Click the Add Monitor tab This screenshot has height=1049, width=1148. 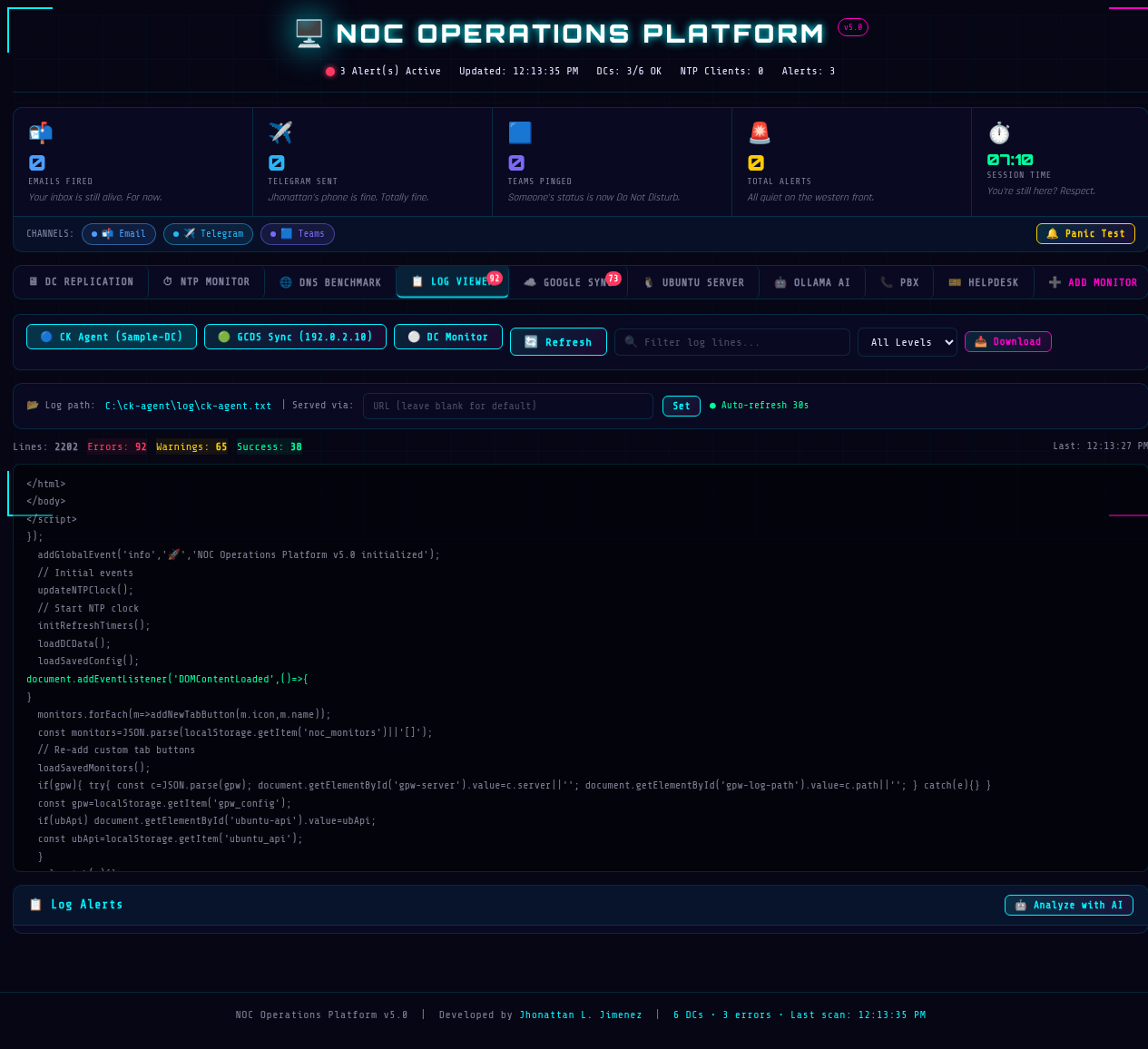tap(1093, 282)
